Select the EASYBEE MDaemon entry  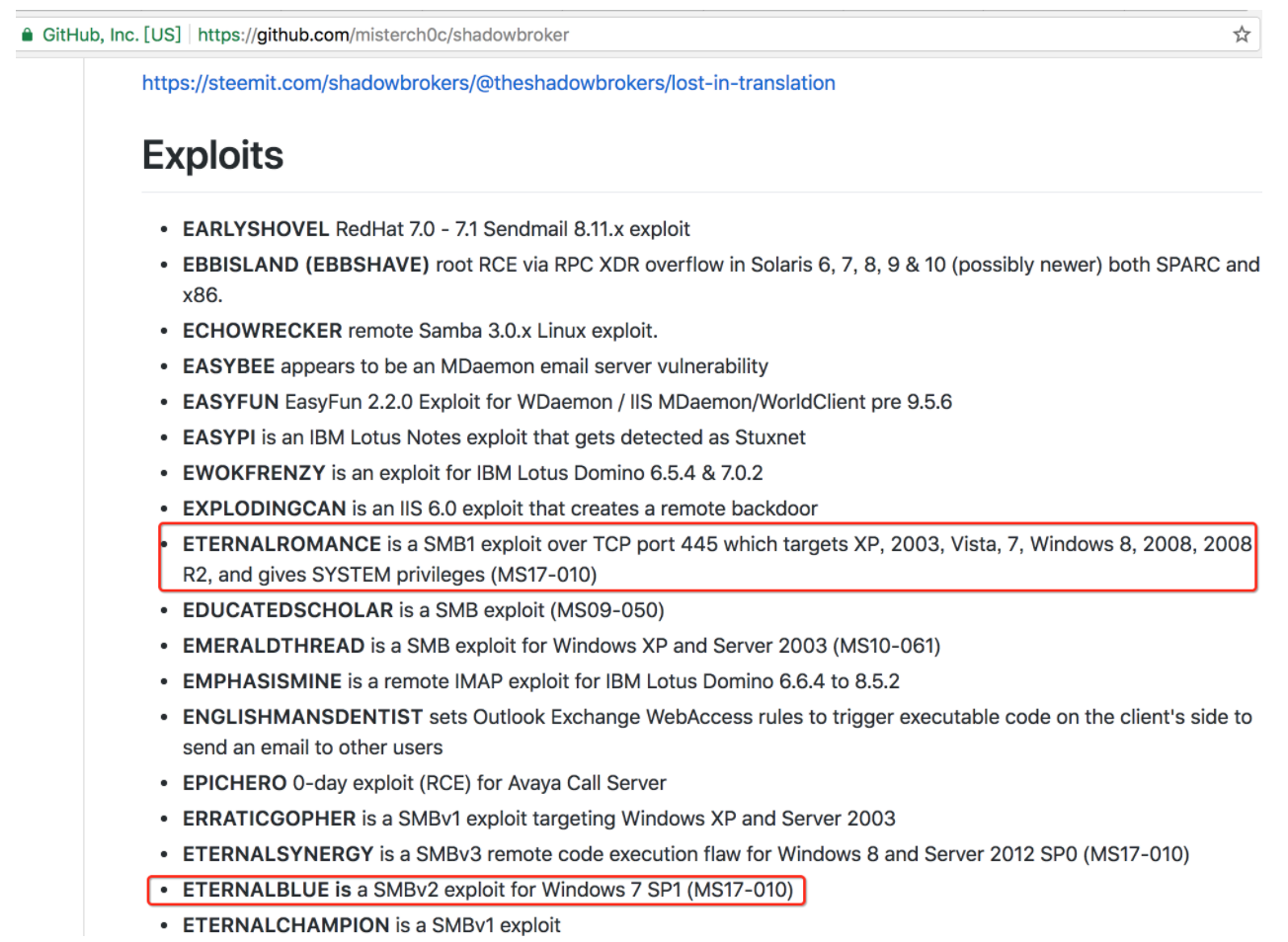pos(475,366)
